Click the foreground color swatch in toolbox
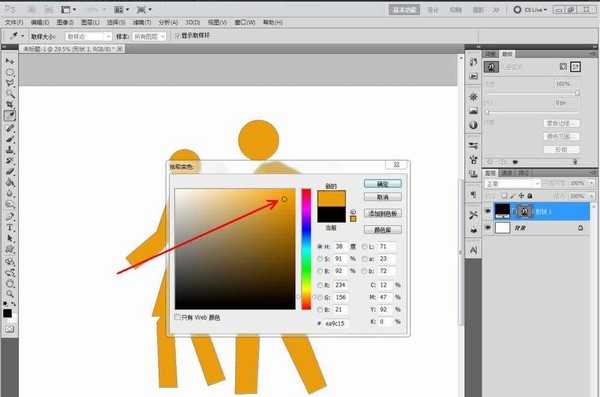 tap(7, 314)
